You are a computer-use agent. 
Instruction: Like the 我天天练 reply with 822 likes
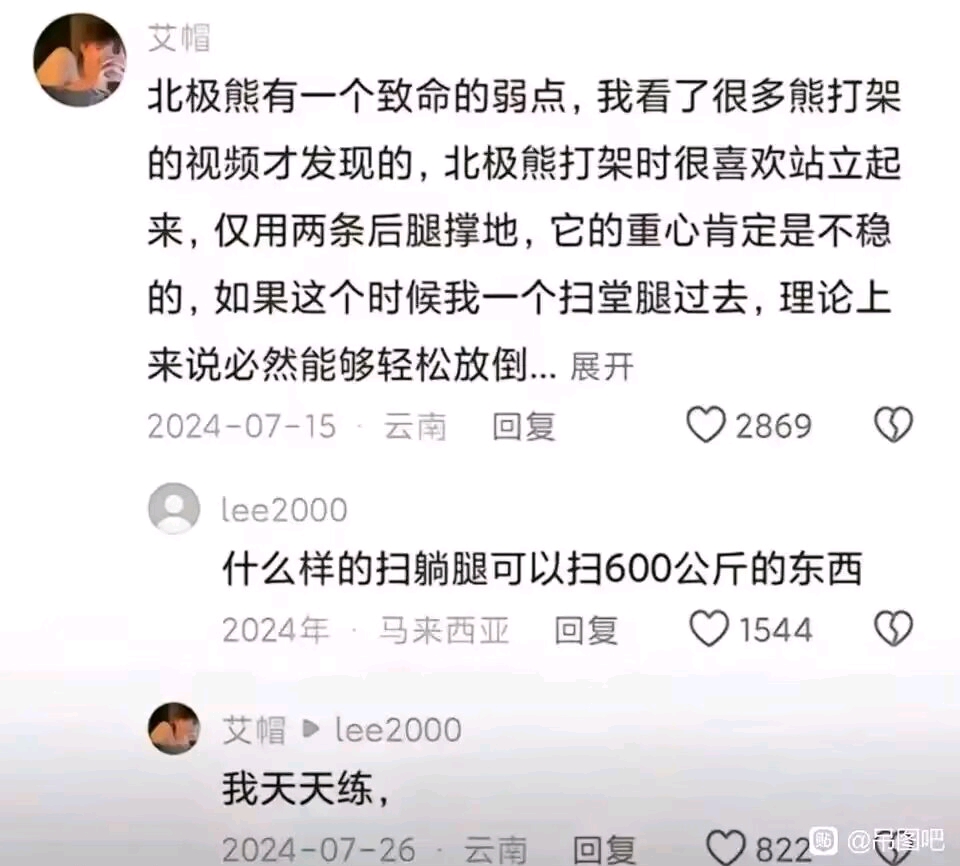726,848
